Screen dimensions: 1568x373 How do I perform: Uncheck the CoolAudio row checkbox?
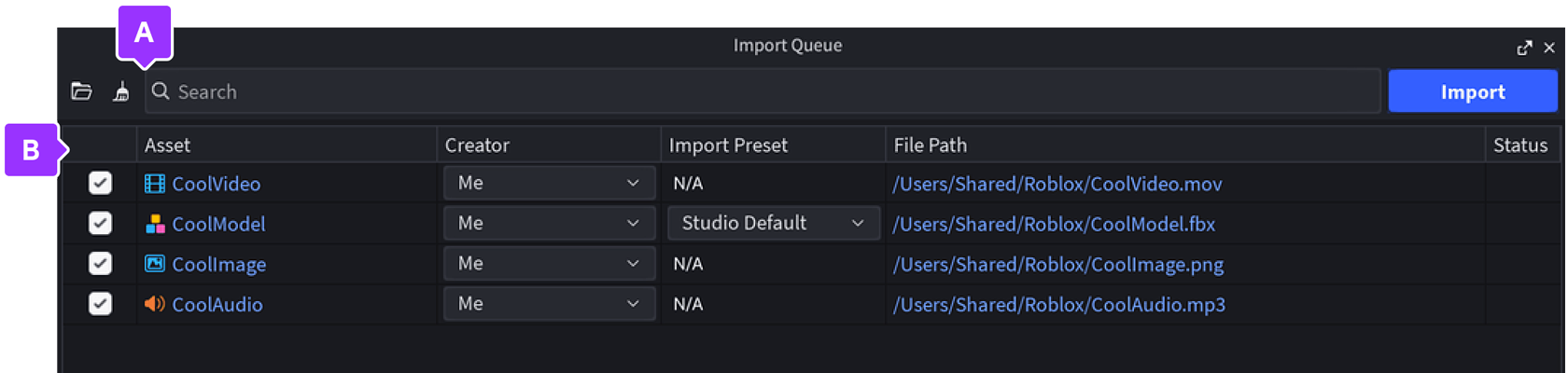tap(100, 303)
